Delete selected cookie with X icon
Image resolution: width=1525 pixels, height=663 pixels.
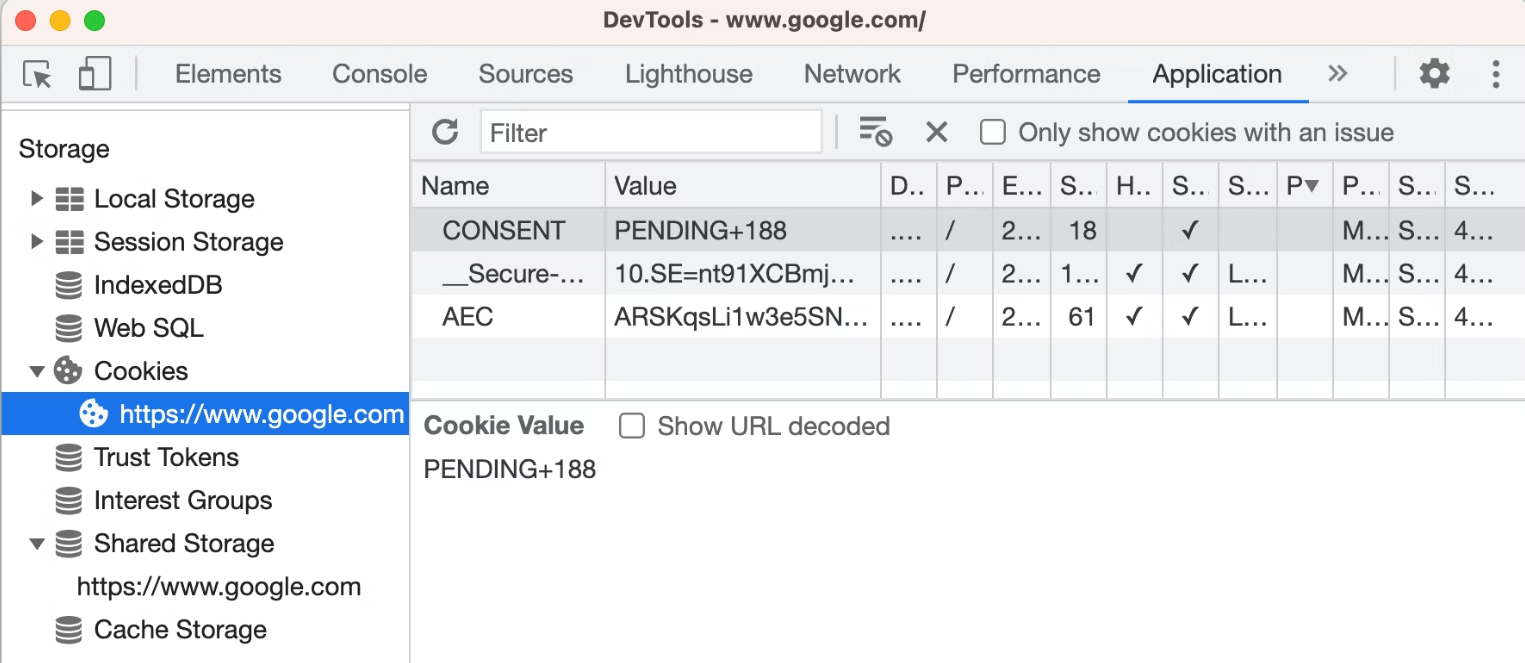pos(936,132)
